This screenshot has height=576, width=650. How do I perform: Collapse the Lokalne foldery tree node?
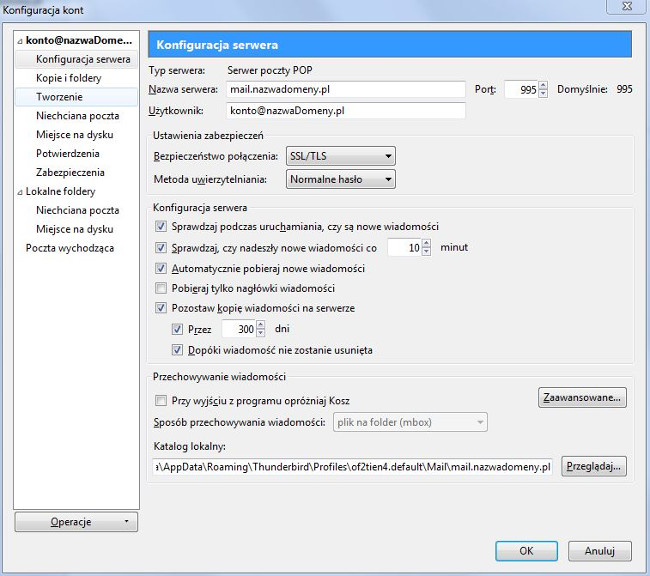(x=19, y=192)
